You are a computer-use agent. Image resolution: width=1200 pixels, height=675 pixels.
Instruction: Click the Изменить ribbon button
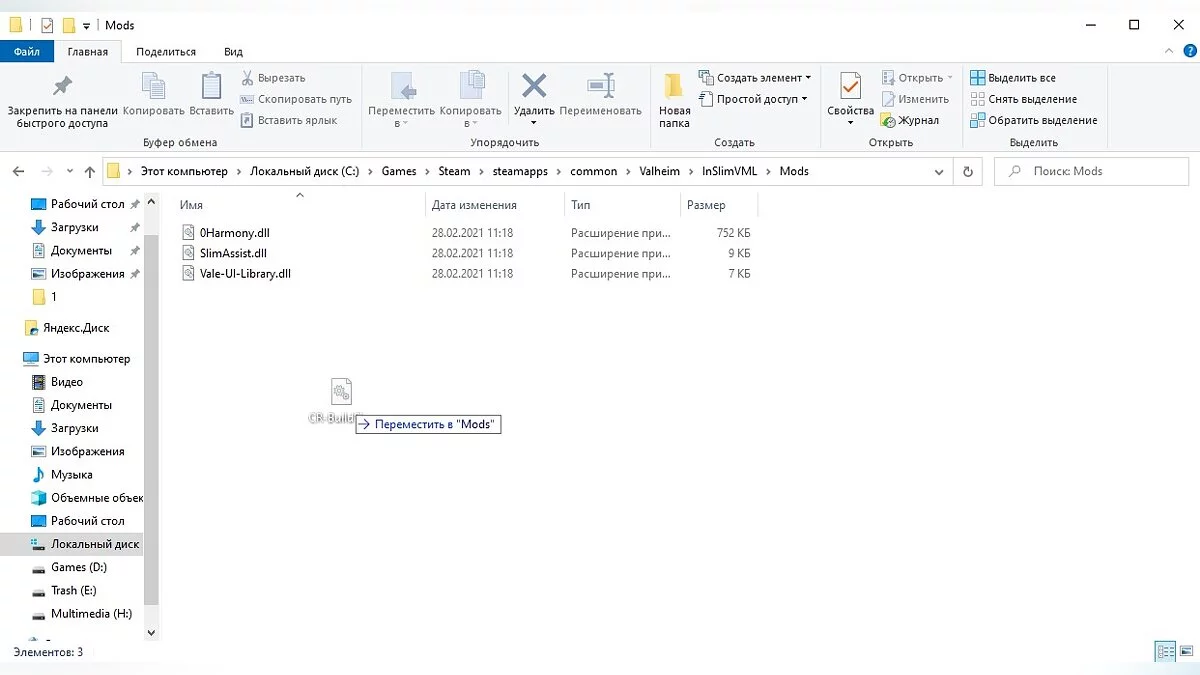914,99
